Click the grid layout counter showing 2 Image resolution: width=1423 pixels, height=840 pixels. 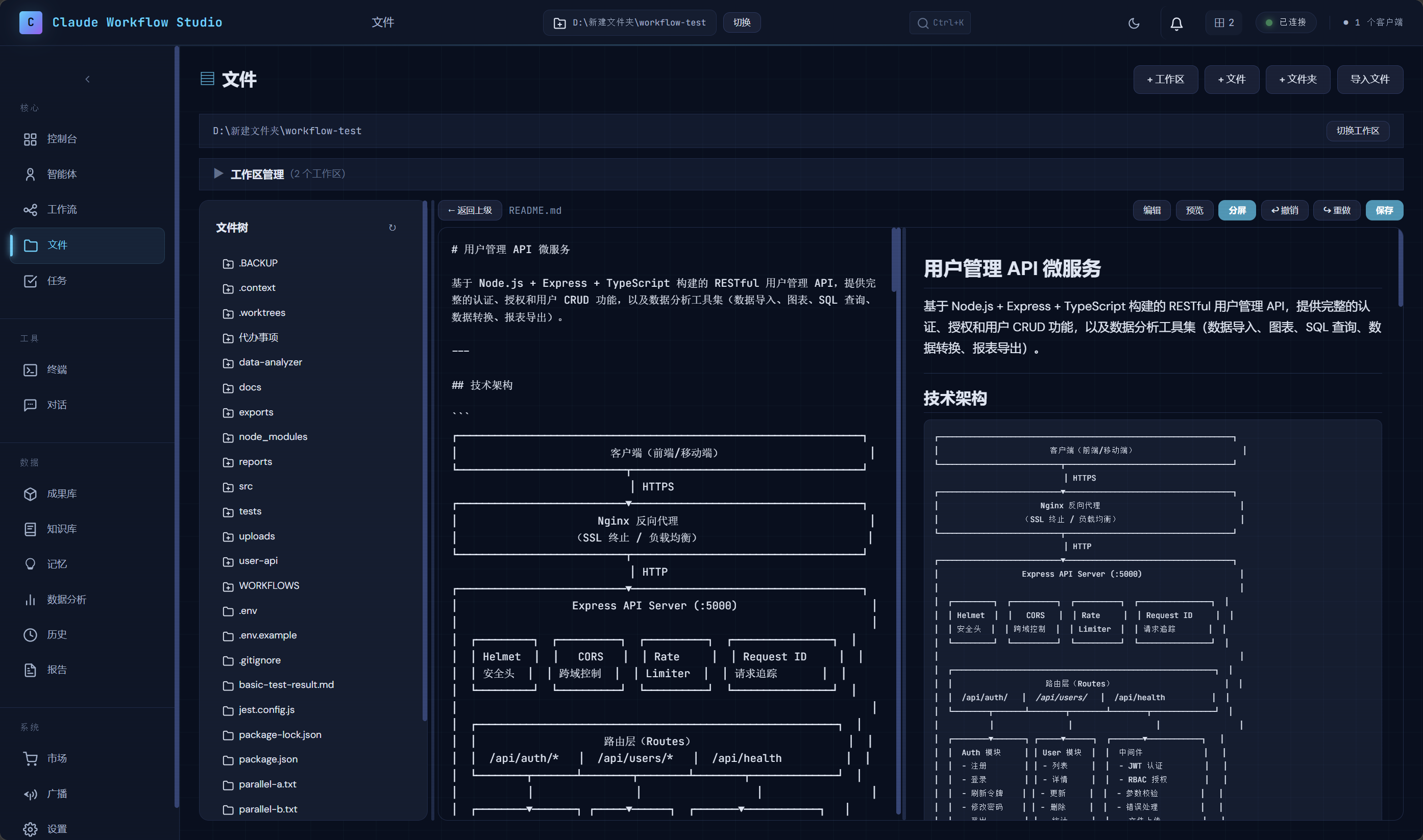coord(1224,22)
